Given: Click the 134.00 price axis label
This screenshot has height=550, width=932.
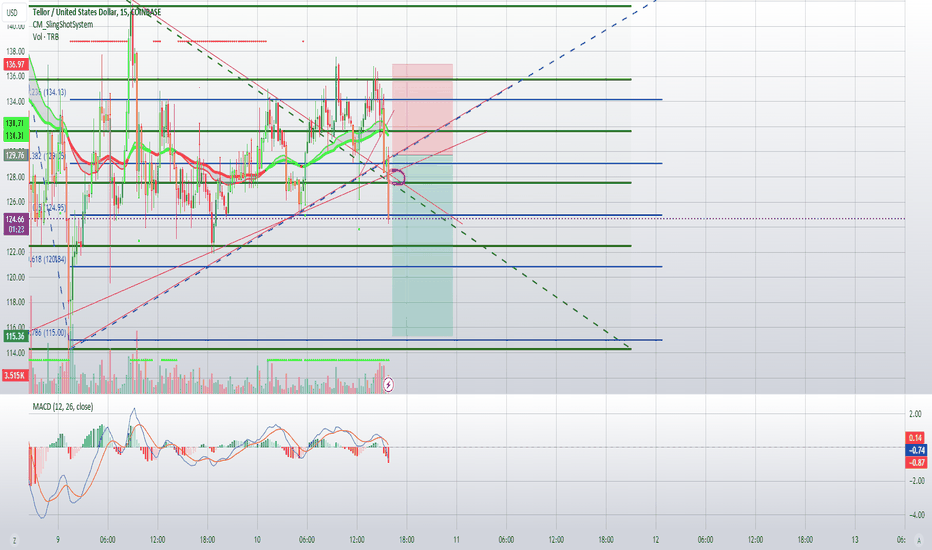Looking at the screenshot, I should pos(15,102).
